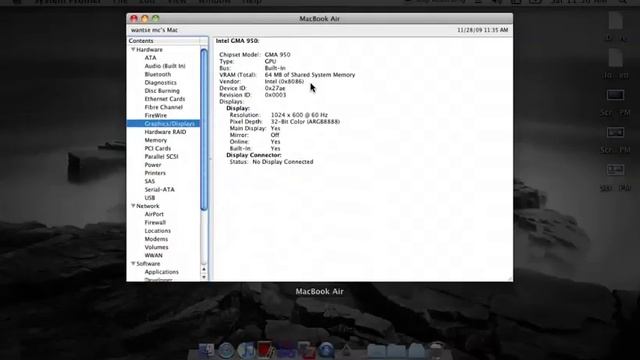
Task: Click the Mirror 'Off' value
Action: coord(275,135)
